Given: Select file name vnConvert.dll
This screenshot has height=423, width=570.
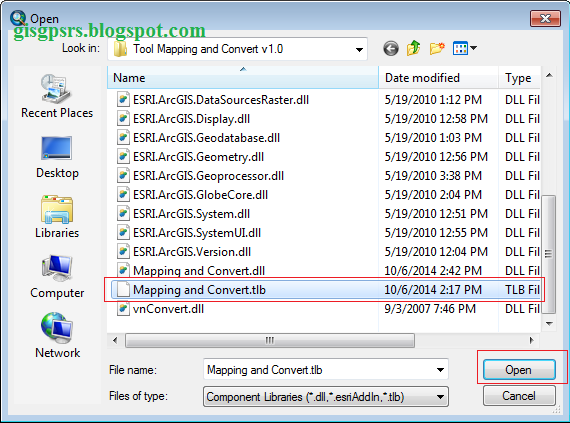Looking at the screenshot, I should [168, 309].
